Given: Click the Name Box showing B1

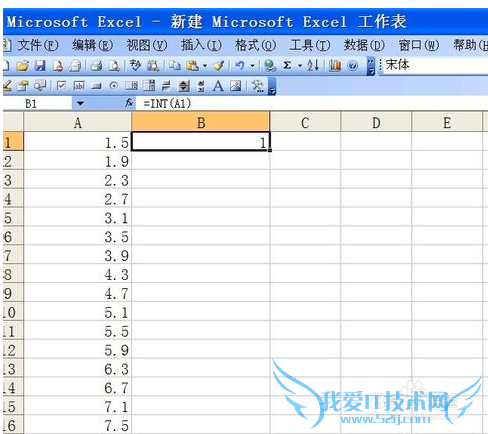Looking at the screenshot, I should pos(38,104).
